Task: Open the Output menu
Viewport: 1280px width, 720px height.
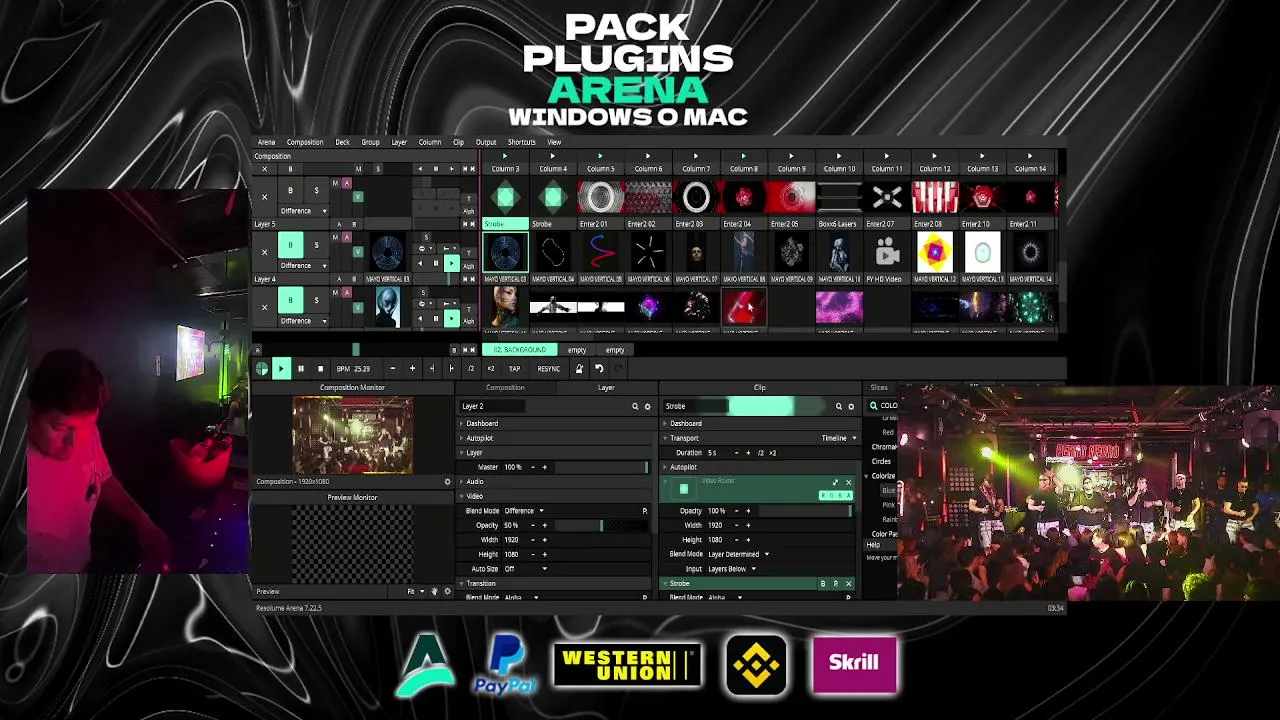Action: pos(486,142)
